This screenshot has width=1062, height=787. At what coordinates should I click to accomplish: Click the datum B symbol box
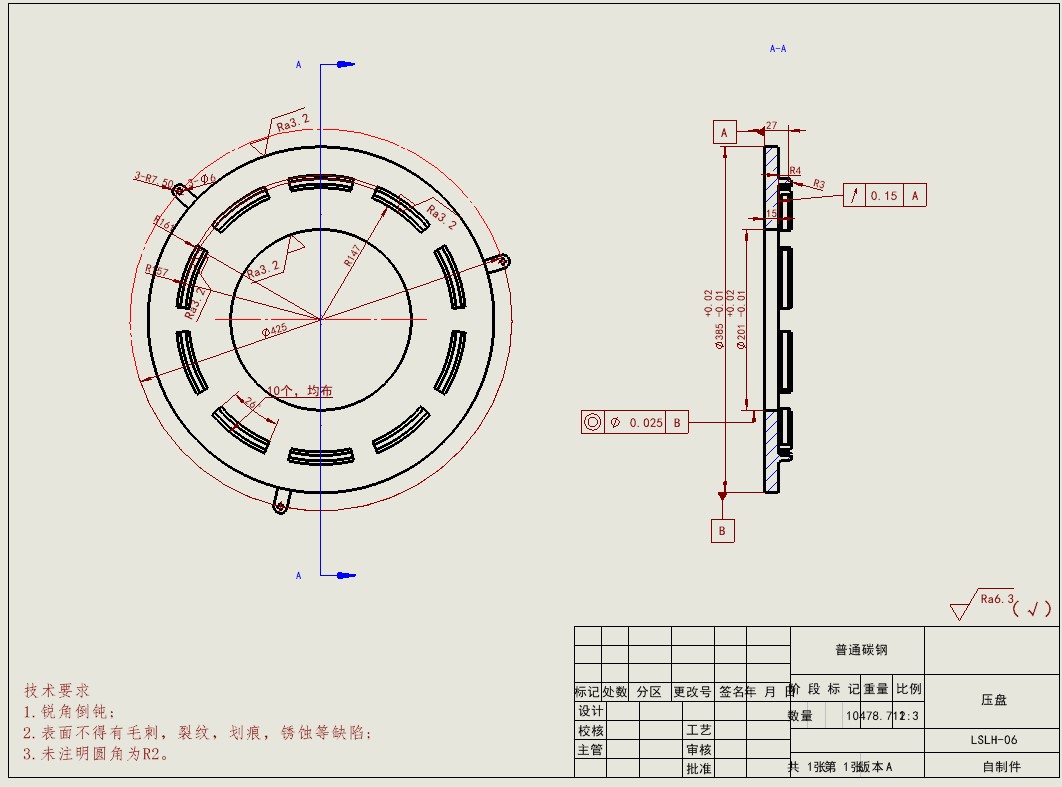pyautogui.click(x=722, y=531)
